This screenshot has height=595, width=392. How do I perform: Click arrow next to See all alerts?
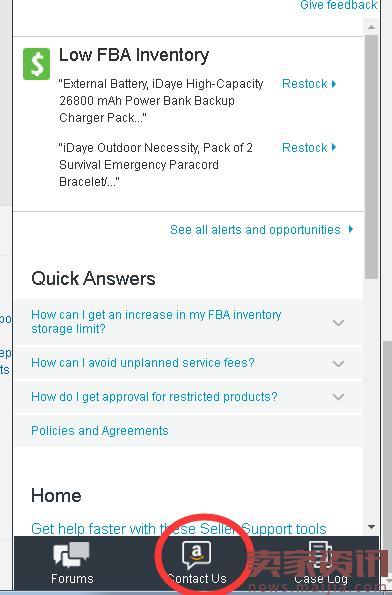coord(351,229)
